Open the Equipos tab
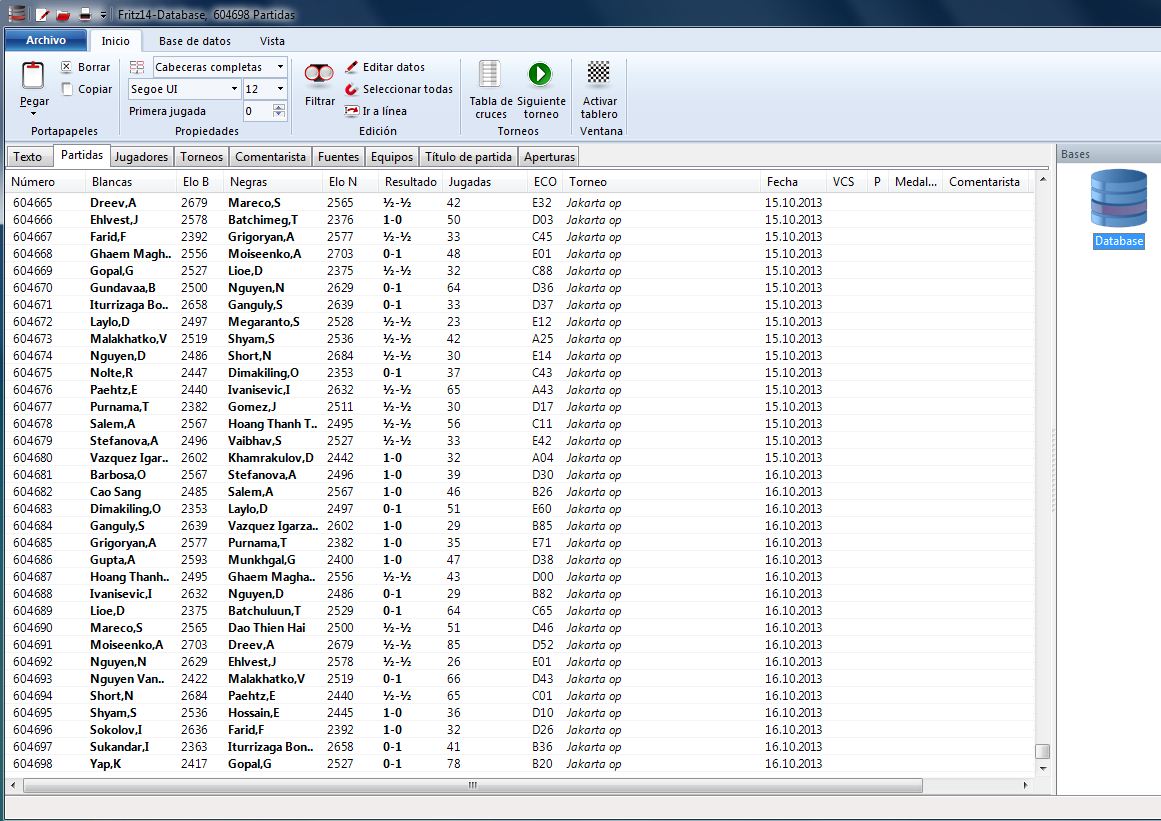This screenshot has width=1161, height=821. click(392, 156)
